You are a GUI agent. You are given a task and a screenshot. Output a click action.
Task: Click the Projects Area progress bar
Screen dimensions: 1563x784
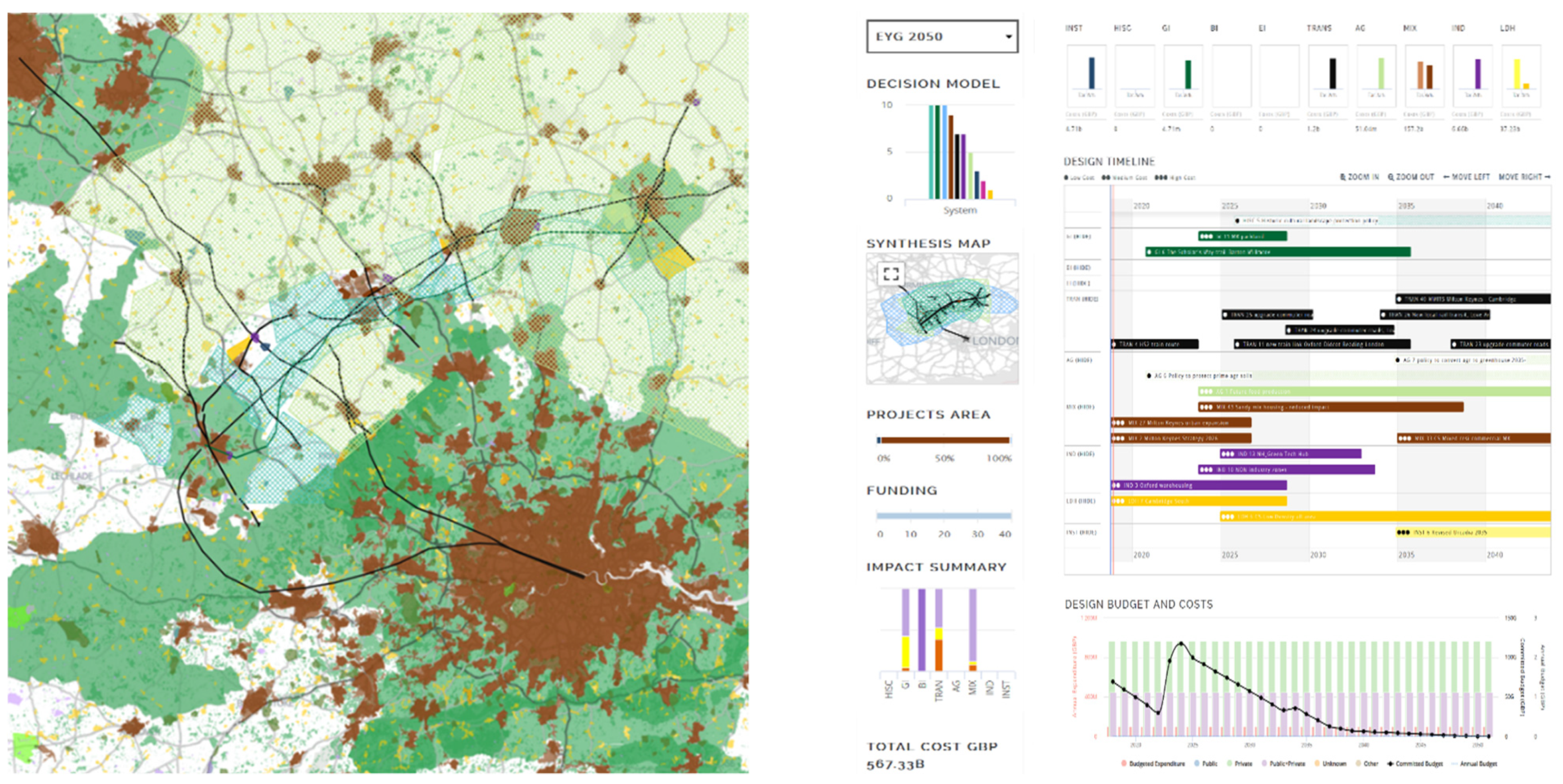943,441
